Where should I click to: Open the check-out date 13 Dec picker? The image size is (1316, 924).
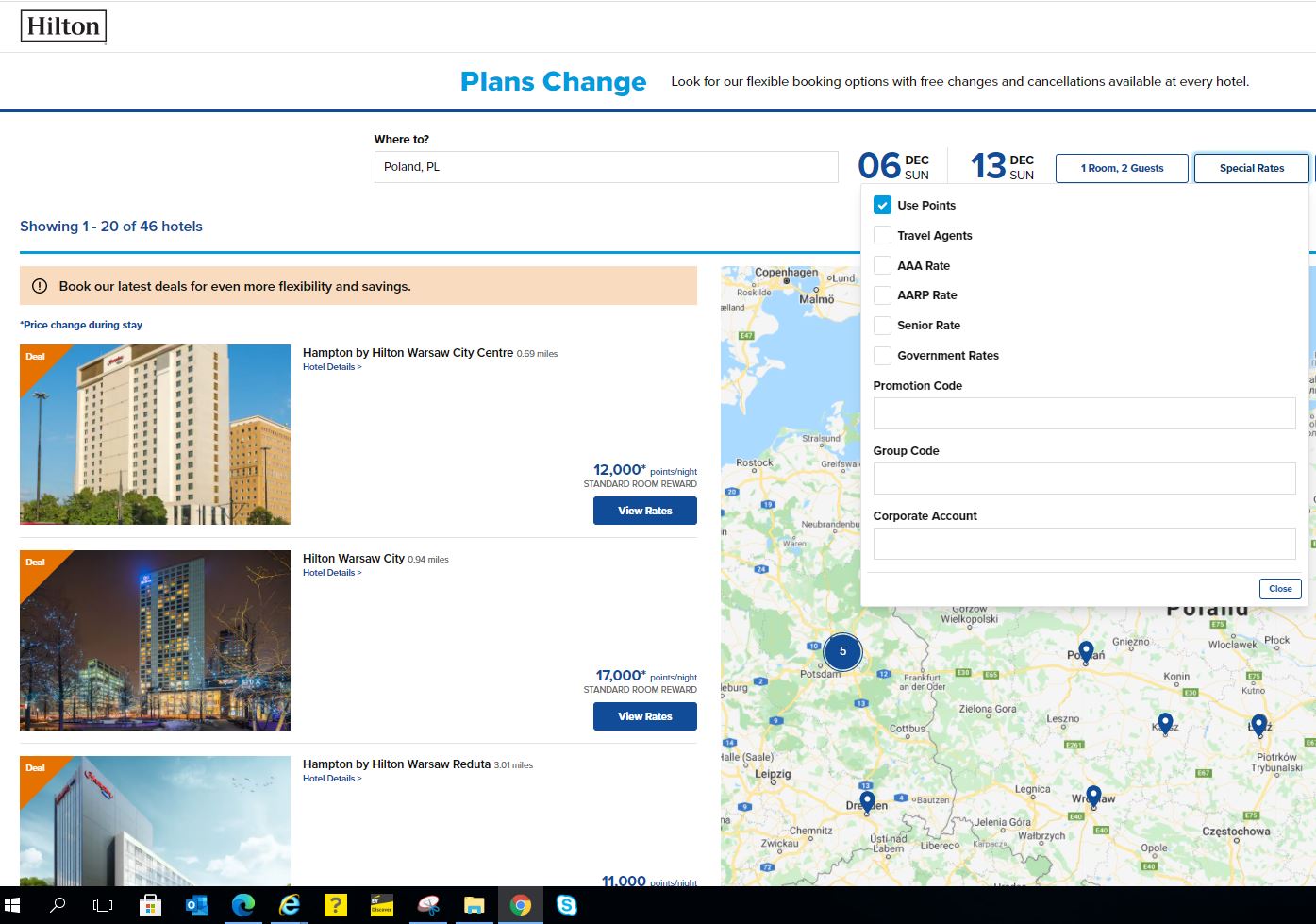coord(1002,166)
